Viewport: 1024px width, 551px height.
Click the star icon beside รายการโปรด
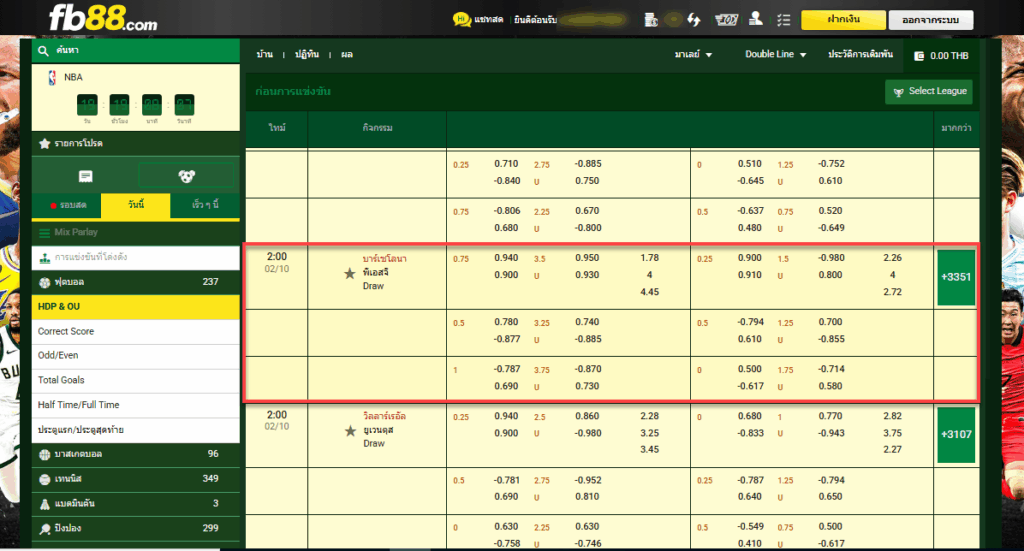[44, 144]
